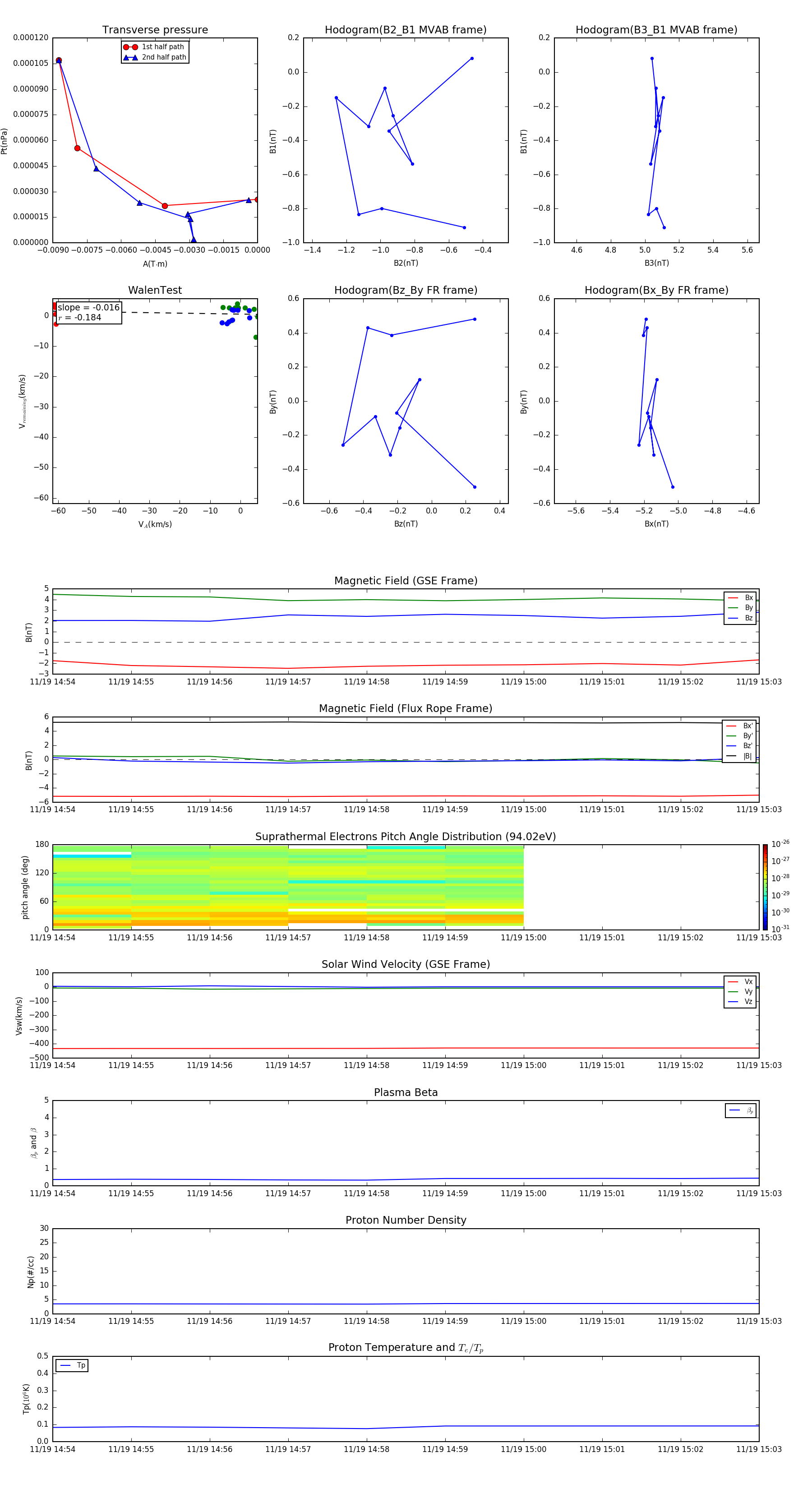Viewport: 812px width, 1489px height.
Task: Click the 'Vsw(km/s)' axis label
Action: pyautogui.click(x=19, y=1016)
